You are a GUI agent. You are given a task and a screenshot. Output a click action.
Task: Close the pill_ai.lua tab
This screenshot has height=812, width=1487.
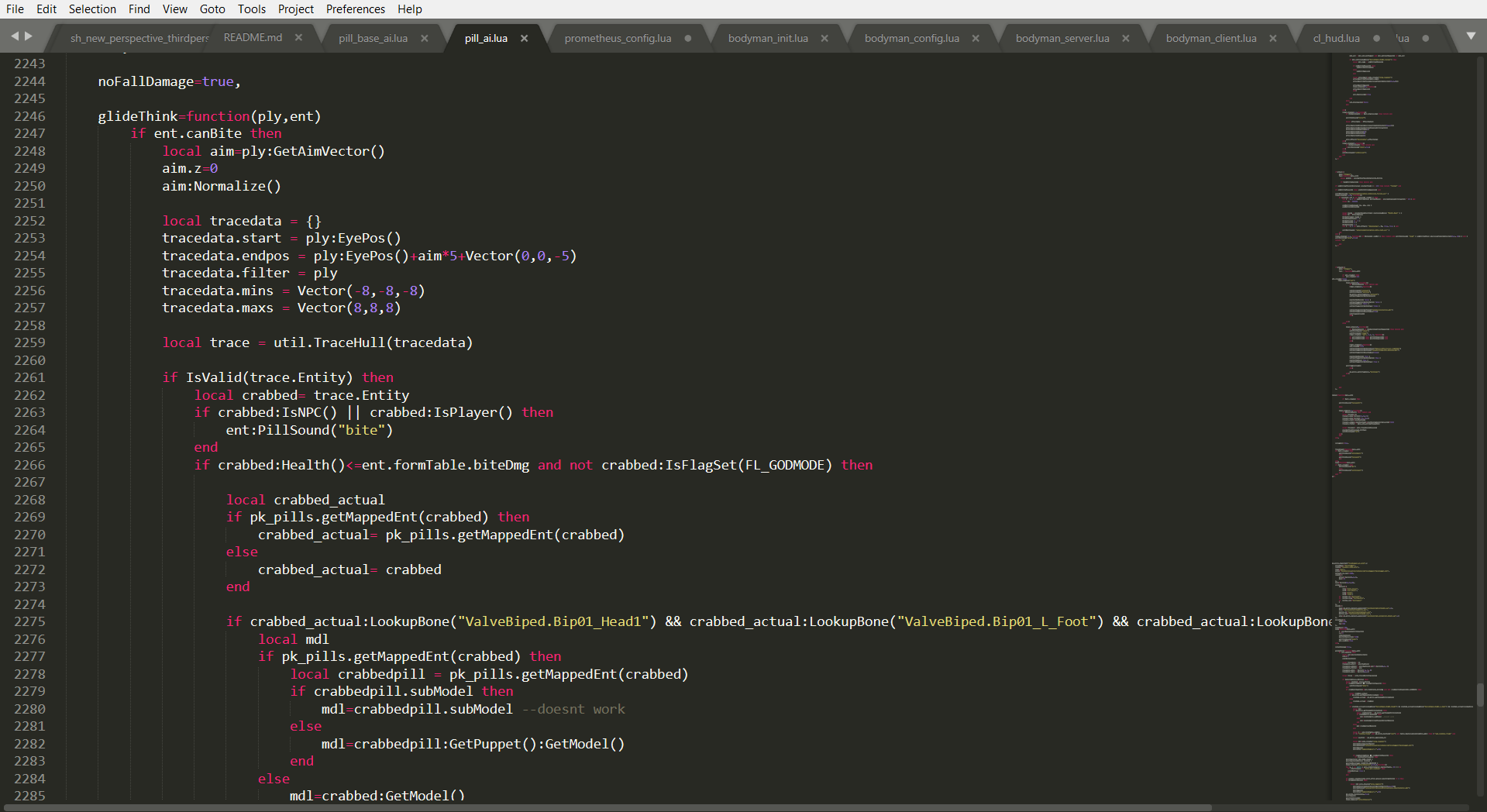click(x=525, y=38)
